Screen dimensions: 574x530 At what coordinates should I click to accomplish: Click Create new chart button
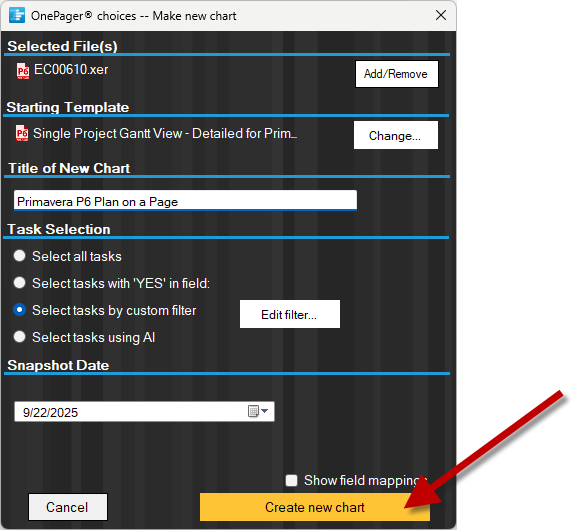[314, 507]
